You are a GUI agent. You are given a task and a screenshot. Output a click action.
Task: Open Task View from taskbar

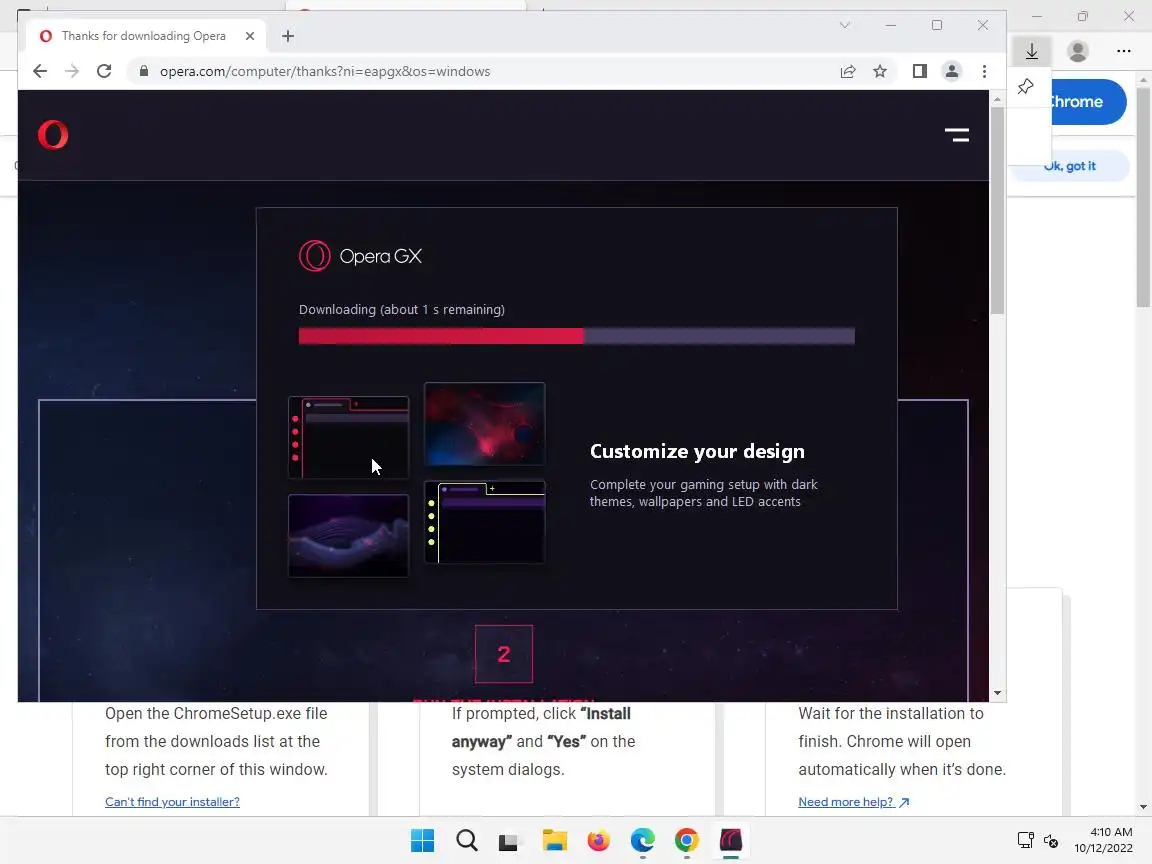[x=508, y=841]
